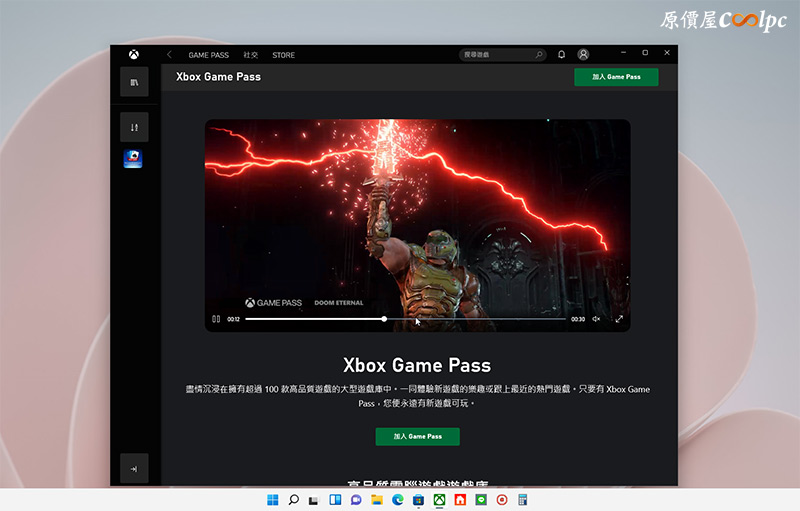
Task: Open the red house taskbar app
Action: [460, 500]
